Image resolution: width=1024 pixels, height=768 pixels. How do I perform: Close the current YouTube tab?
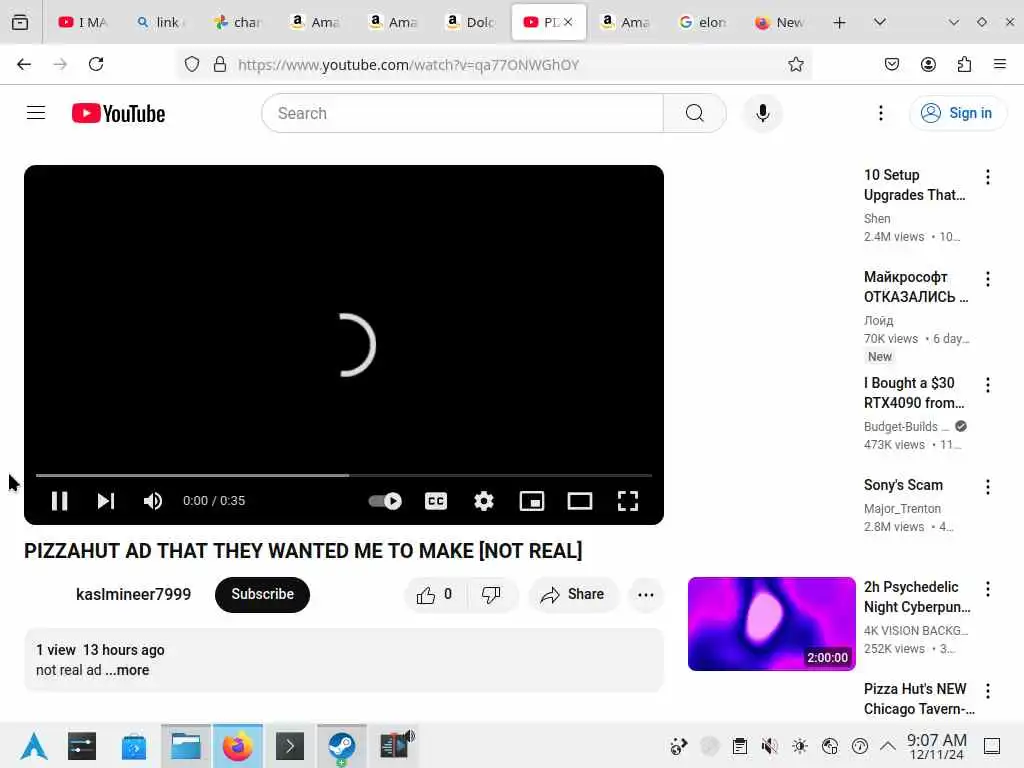pyautogui.click(x=568, y=22)
